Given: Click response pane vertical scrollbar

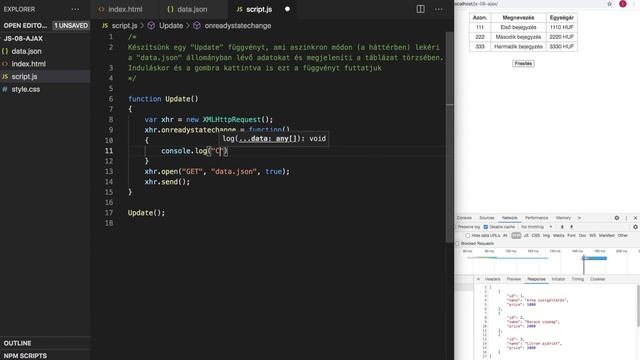Looking at the screenshot, I should click(638, 305).
